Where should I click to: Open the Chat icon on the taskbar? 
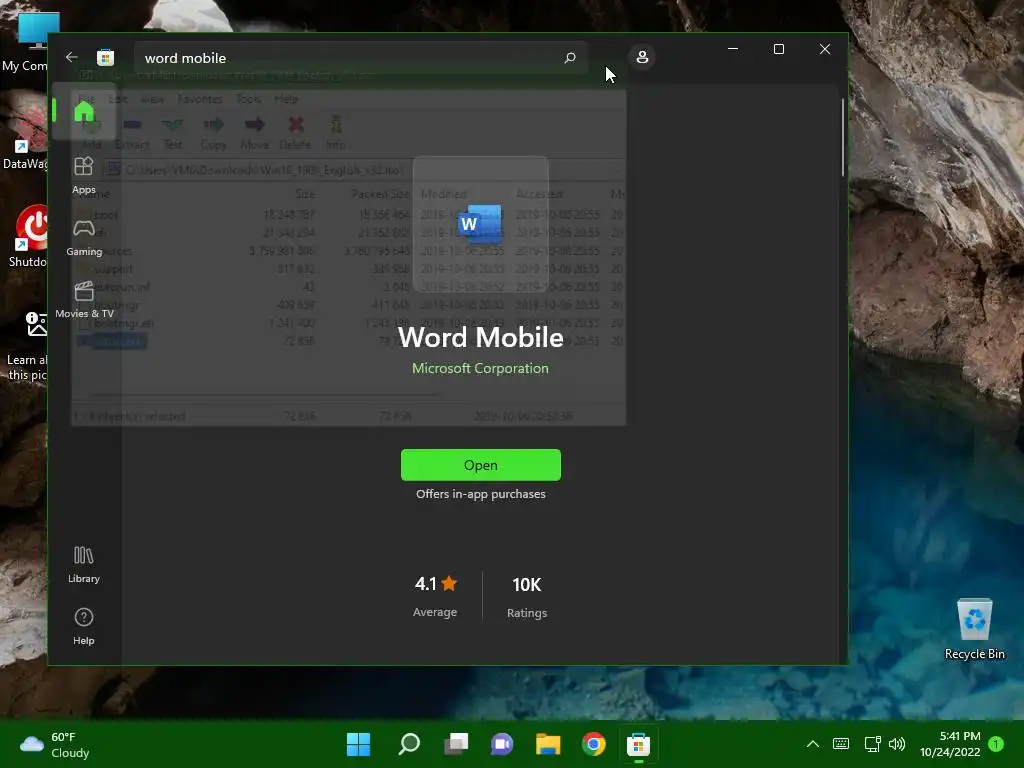(502, 744)
